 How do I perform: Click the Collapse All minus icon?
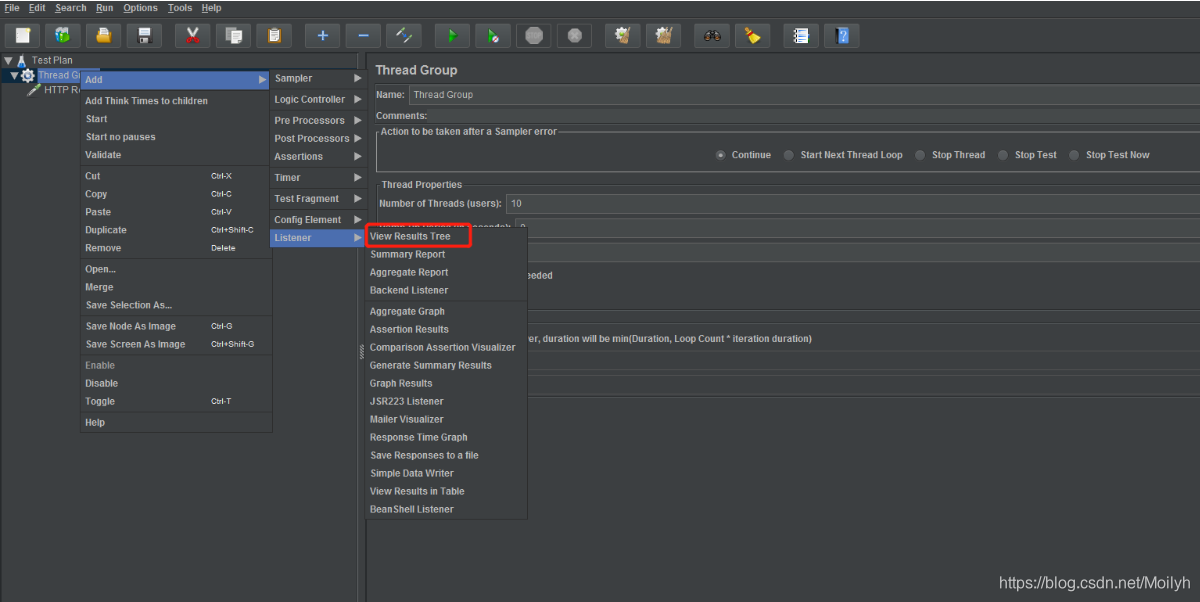coord(362,36)
